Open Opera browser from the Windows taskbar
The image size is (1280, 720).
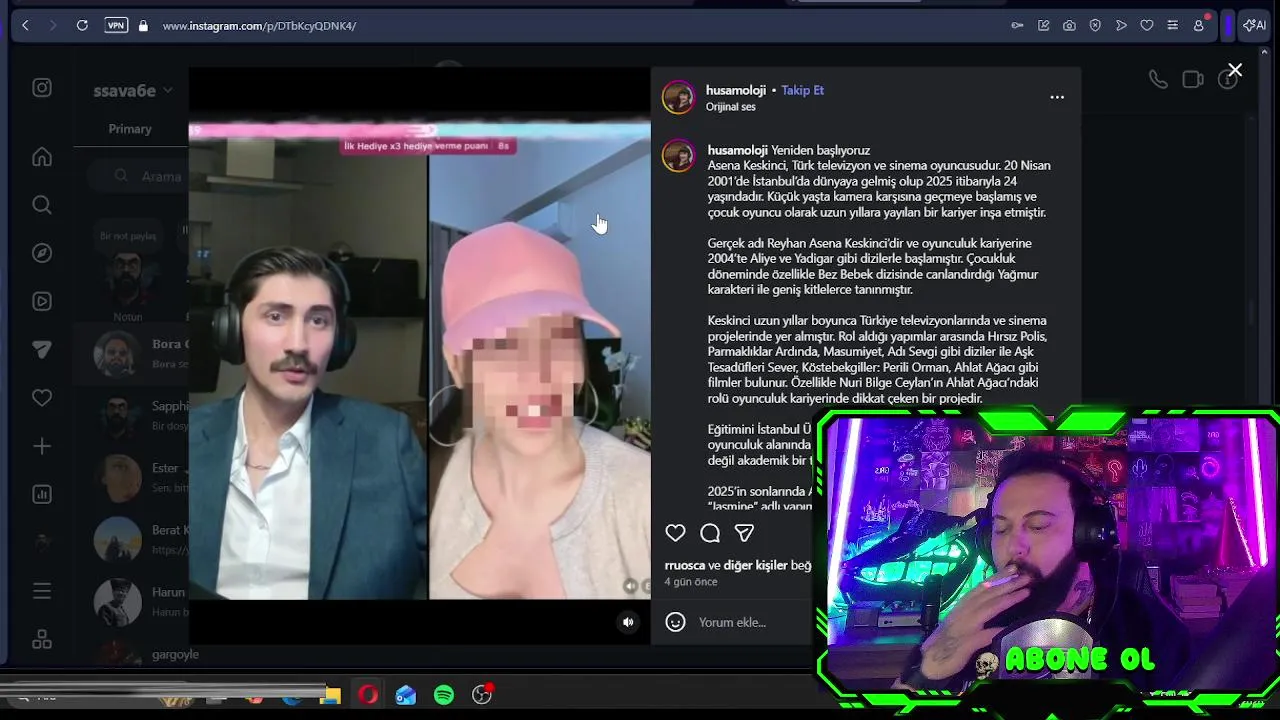pyautogui.click(x=368, y=694)
